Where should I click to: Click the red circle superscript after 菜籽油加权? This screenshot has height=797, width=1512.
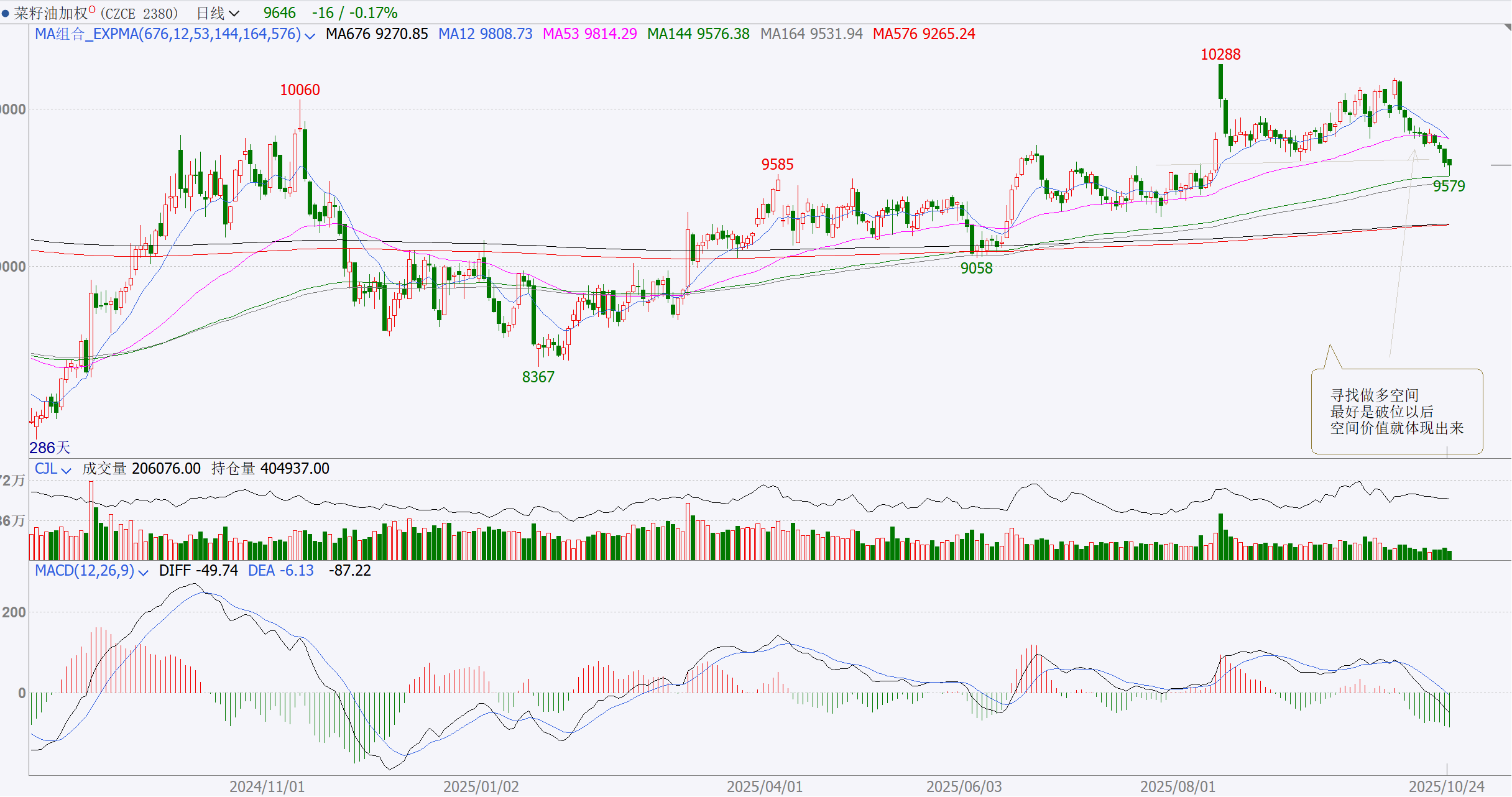point(92,9)
